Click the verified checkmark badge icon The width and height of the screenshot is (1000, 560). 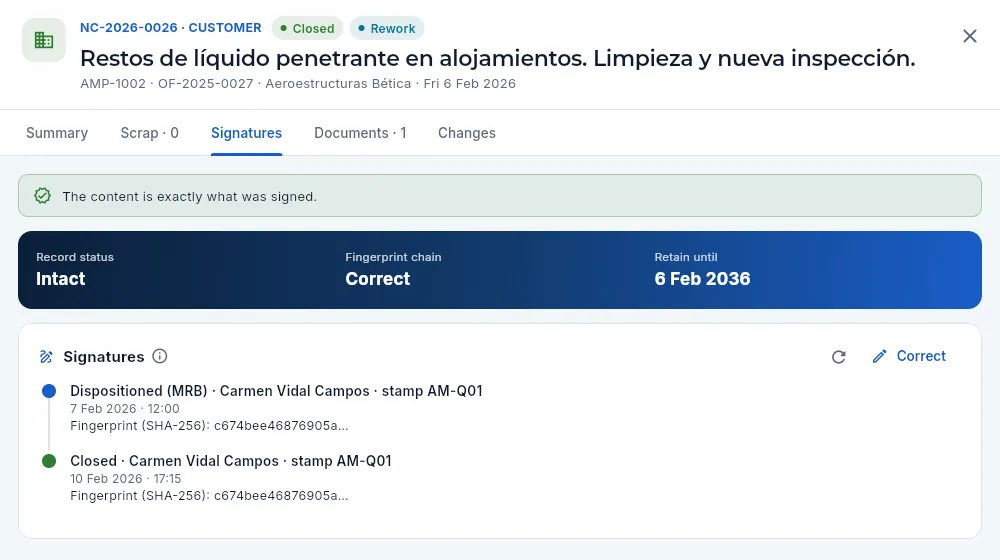[x=43, y=196]
